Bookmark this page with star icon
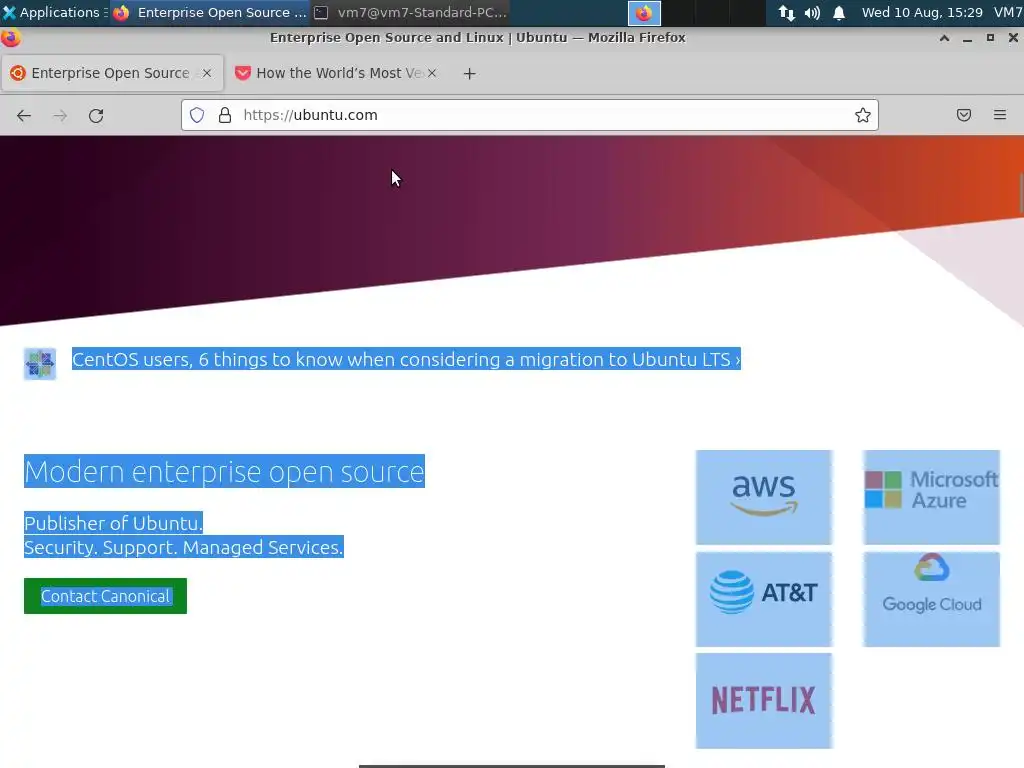Image resolution: width=1024 pixels, height=768 pixels. pos(863,115)
